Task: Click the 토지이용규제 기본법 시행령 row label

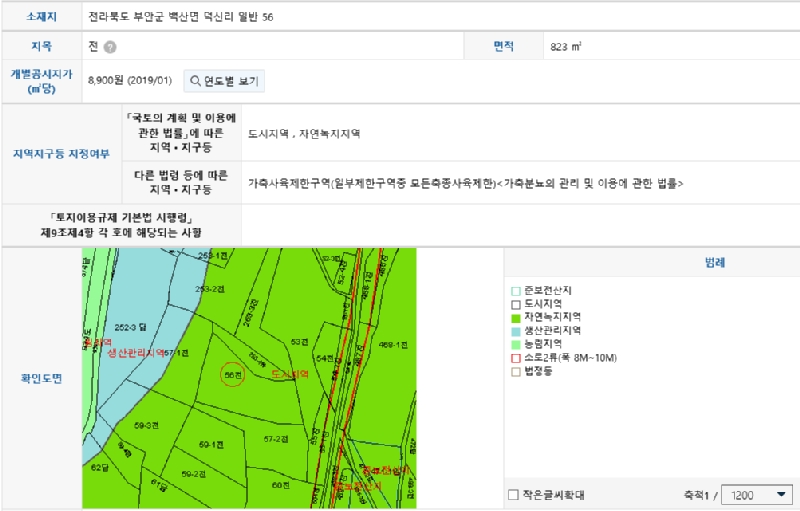Action: click(121, 225)
